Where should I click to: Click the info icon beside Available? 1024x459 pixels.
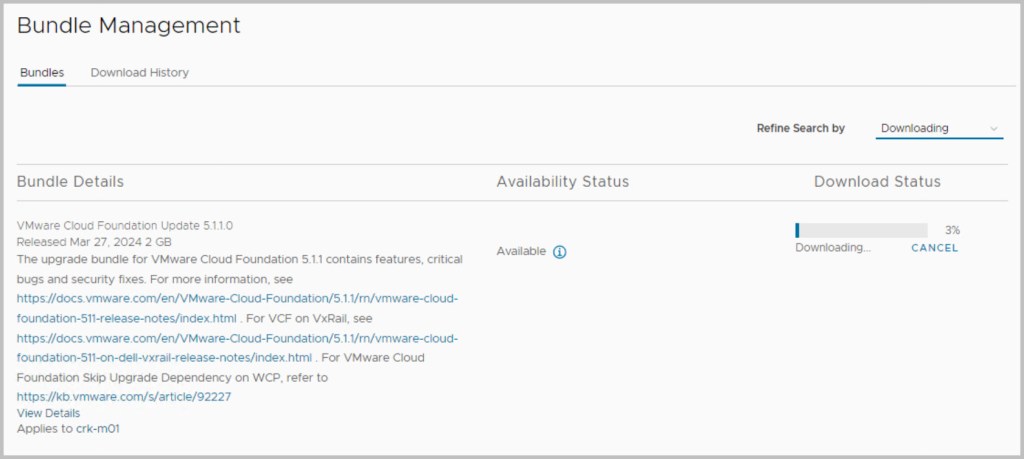point(560,252)
